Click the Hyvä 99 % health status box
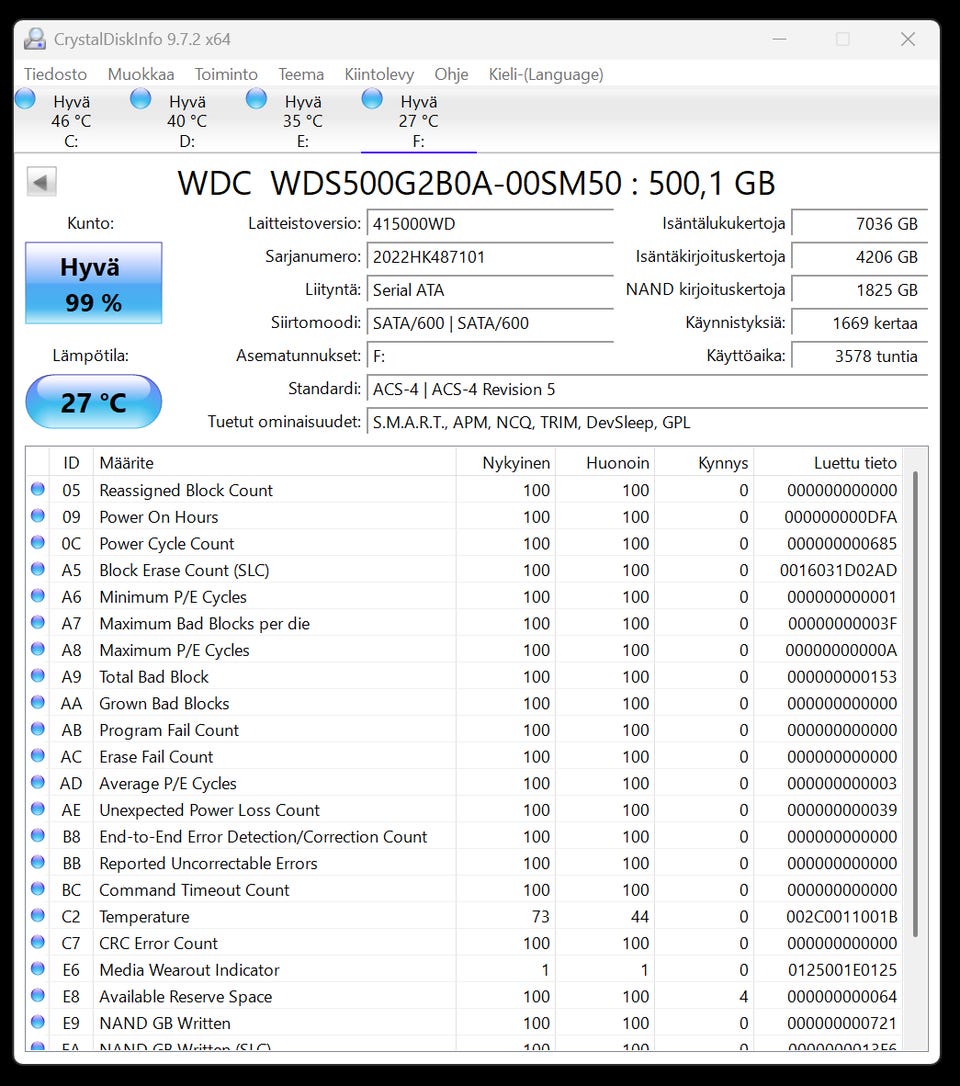The image size is (960, 1086). (94, 283)
